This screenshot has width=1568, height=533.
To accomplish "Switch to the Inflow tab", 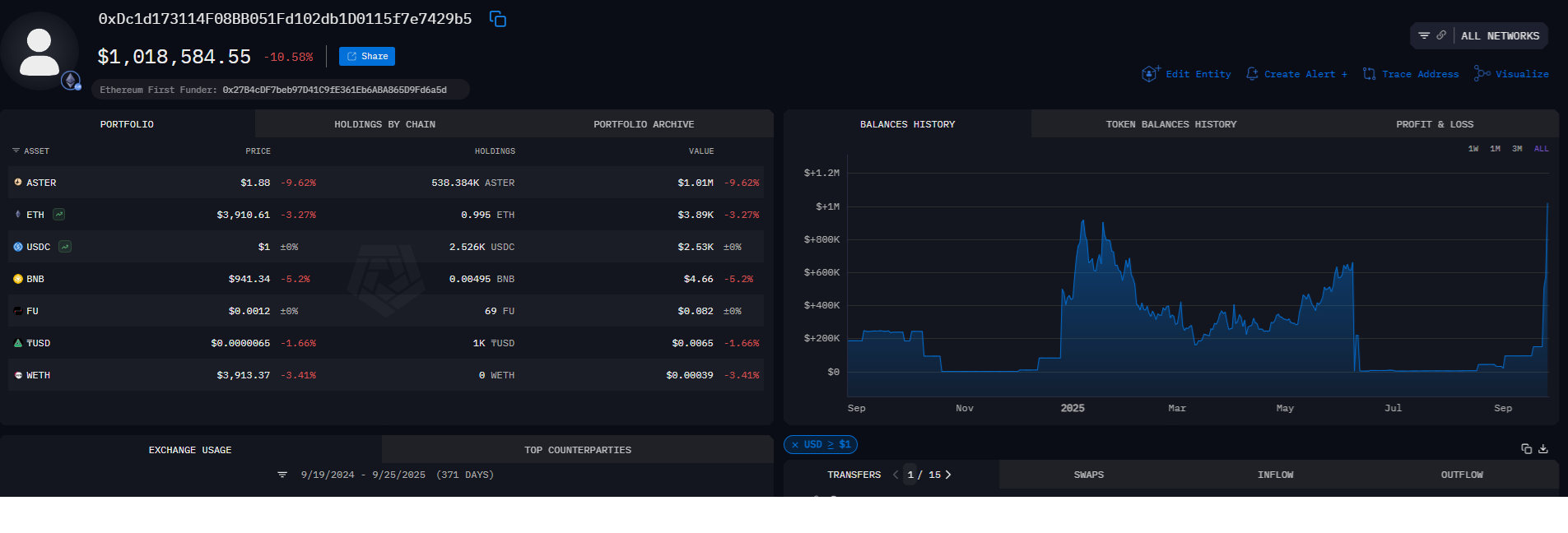I will pyautogui.click(x=1275, y=475).
